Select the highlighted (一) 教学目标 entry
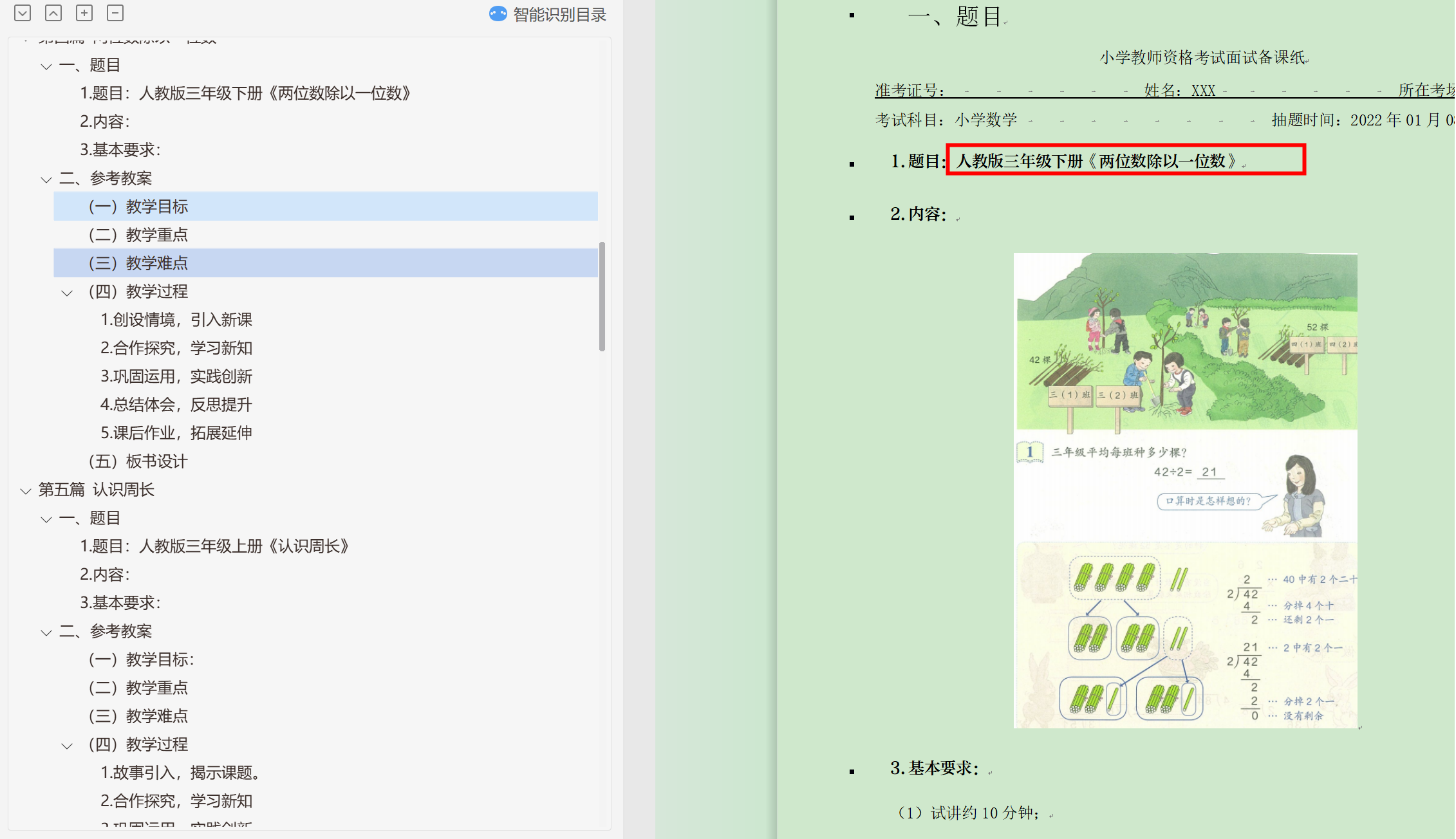Image resolution: width=1456 pixels, height=839 pixels. (x=156, y=207)
